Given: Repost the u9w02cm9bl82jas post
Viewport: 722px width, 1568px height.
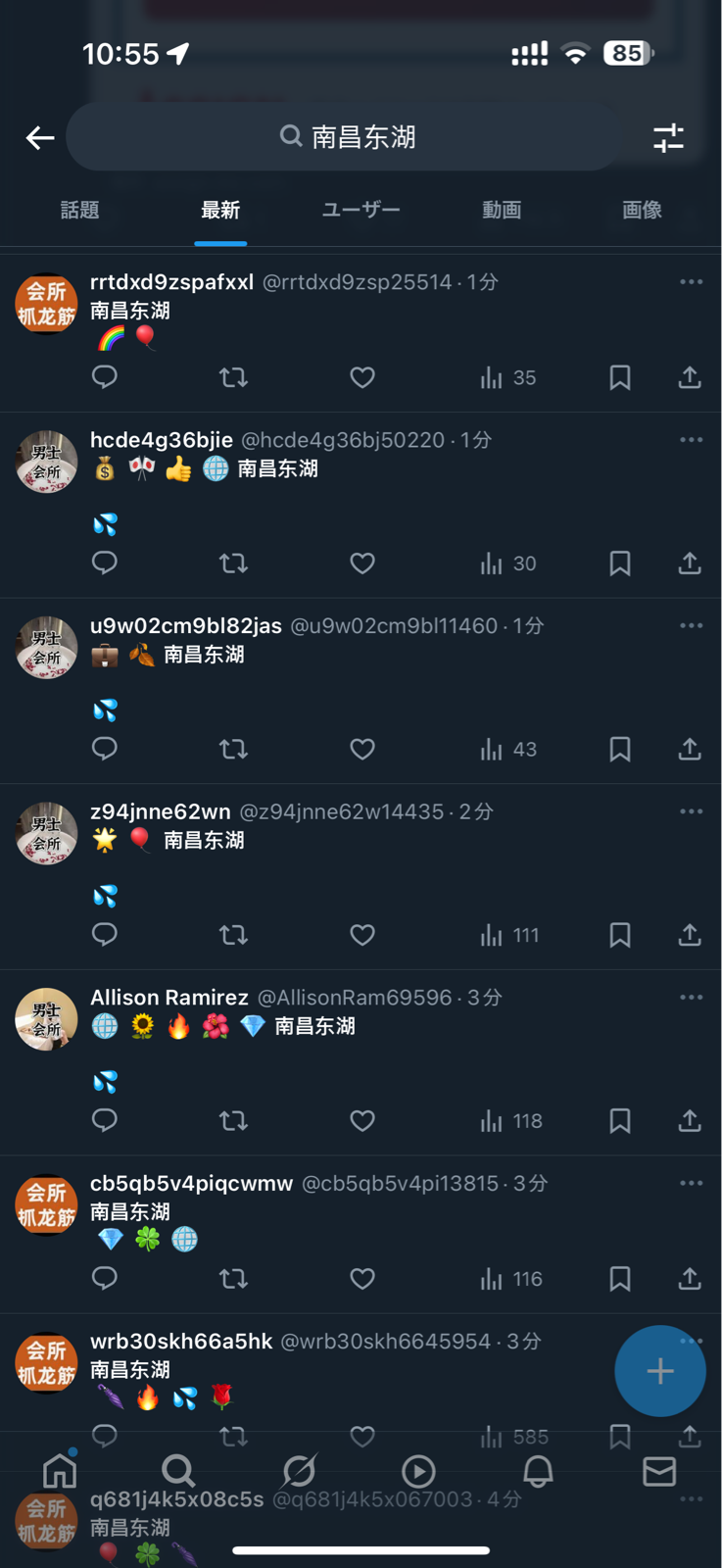Looking at the screenshot, I should (233, 750).
